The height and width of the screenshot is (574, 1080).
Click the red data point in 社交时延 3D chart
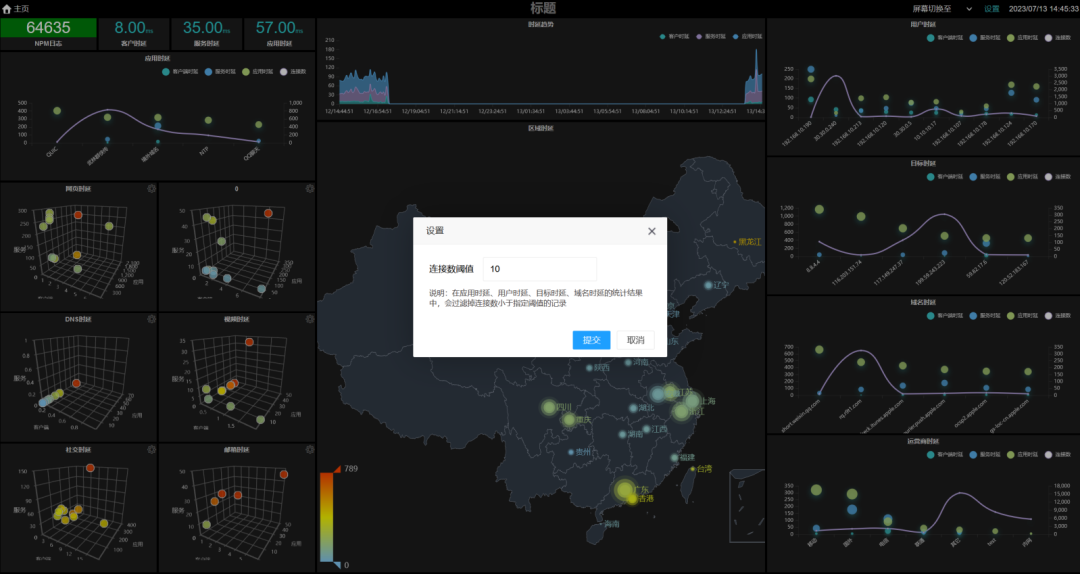(x=90, y=468)
